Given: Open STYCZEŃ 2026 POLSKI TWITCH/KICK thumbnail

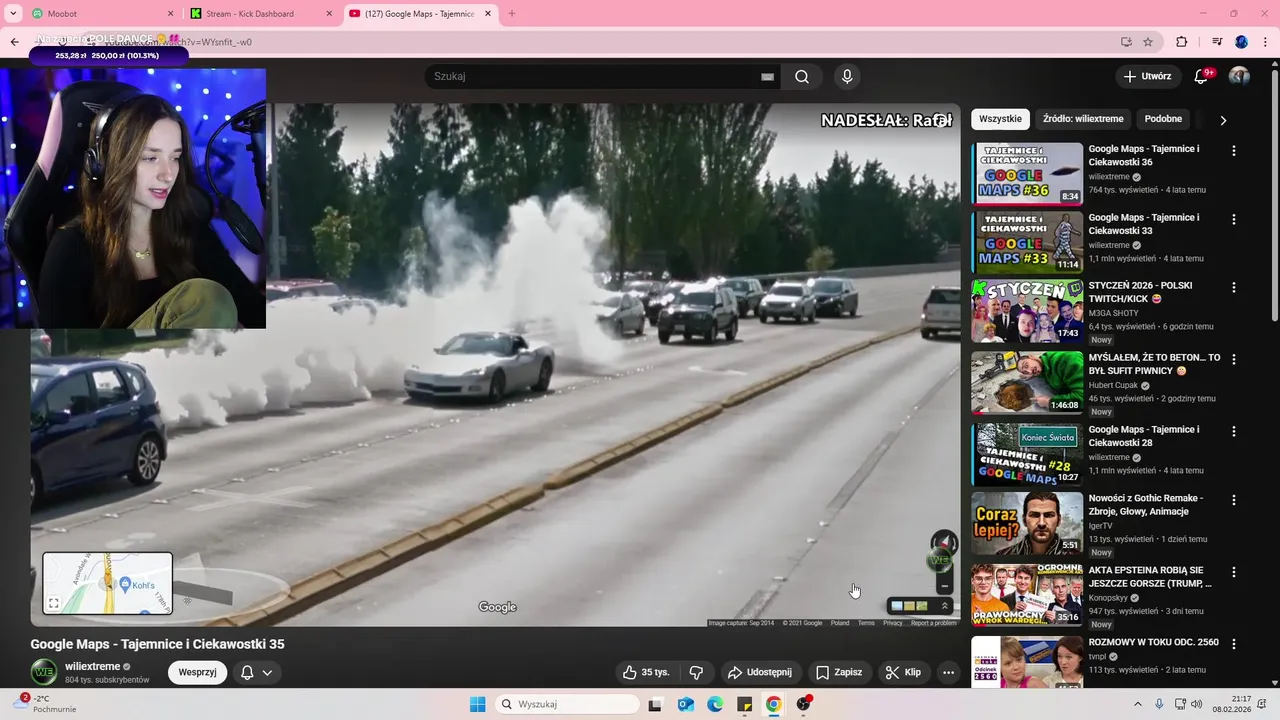Looking at the screenshot, I should pos(1027,310).
